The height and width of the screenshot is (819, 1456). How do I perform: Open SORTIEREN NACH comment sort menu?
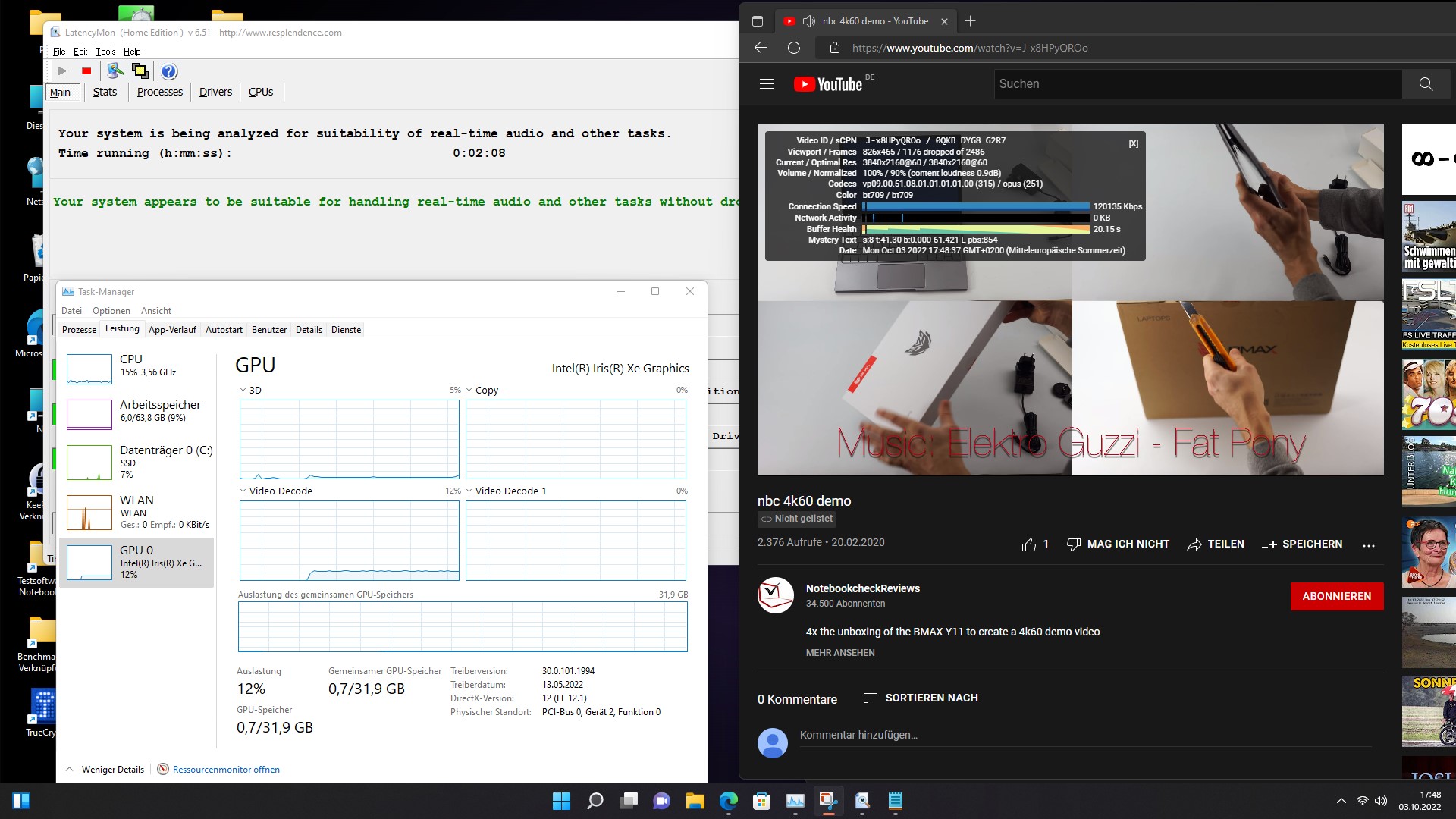(x=921, y=698)
